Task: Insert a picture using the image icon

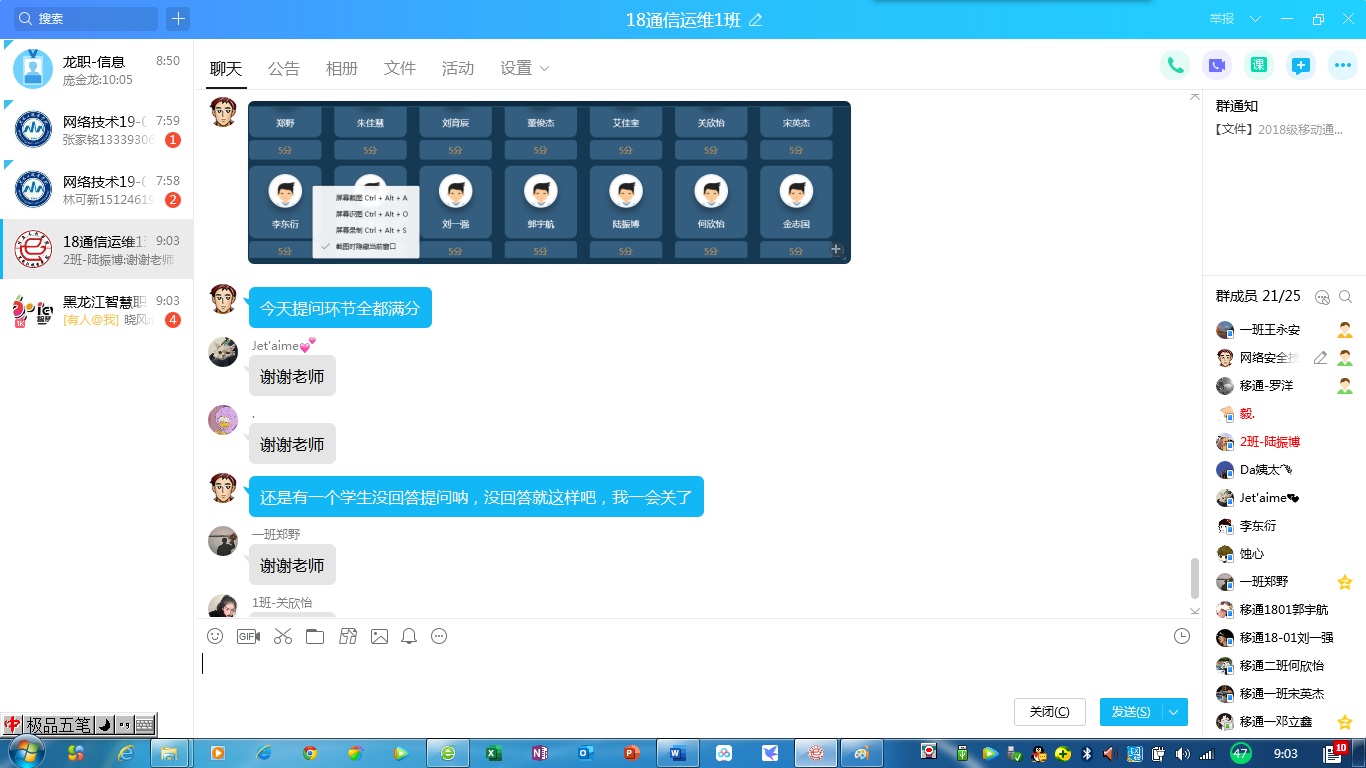Action: pyautogui.click(x=379, y=636)
